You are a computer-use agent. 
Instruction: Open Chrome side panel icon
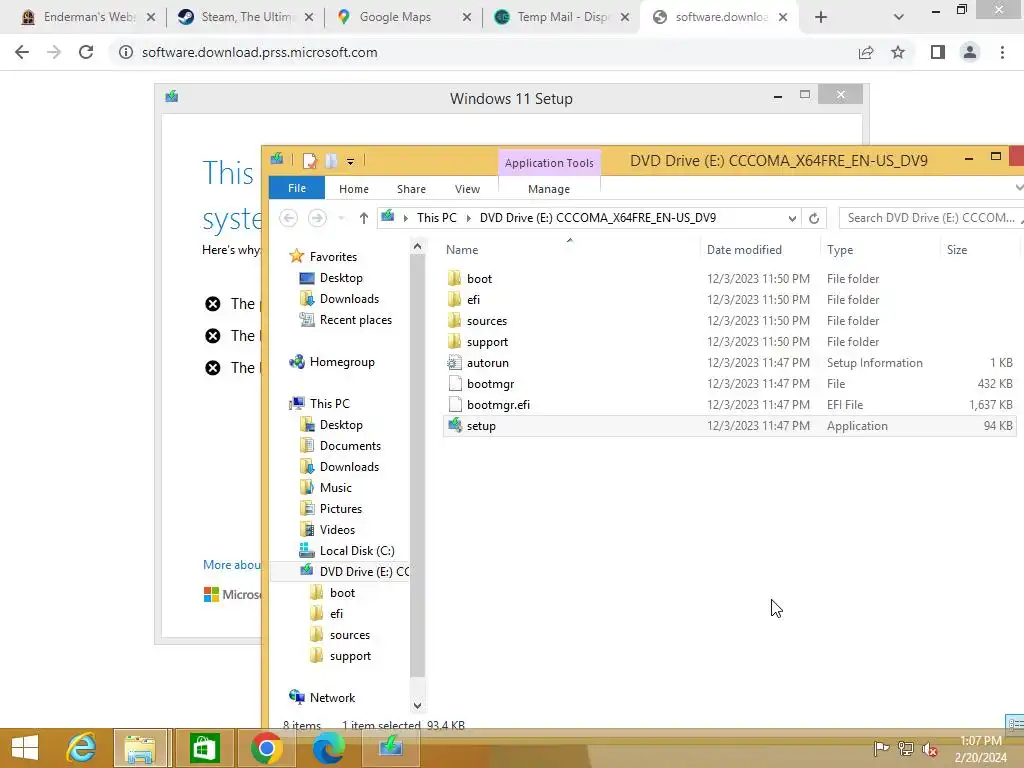tap(938, 52)
